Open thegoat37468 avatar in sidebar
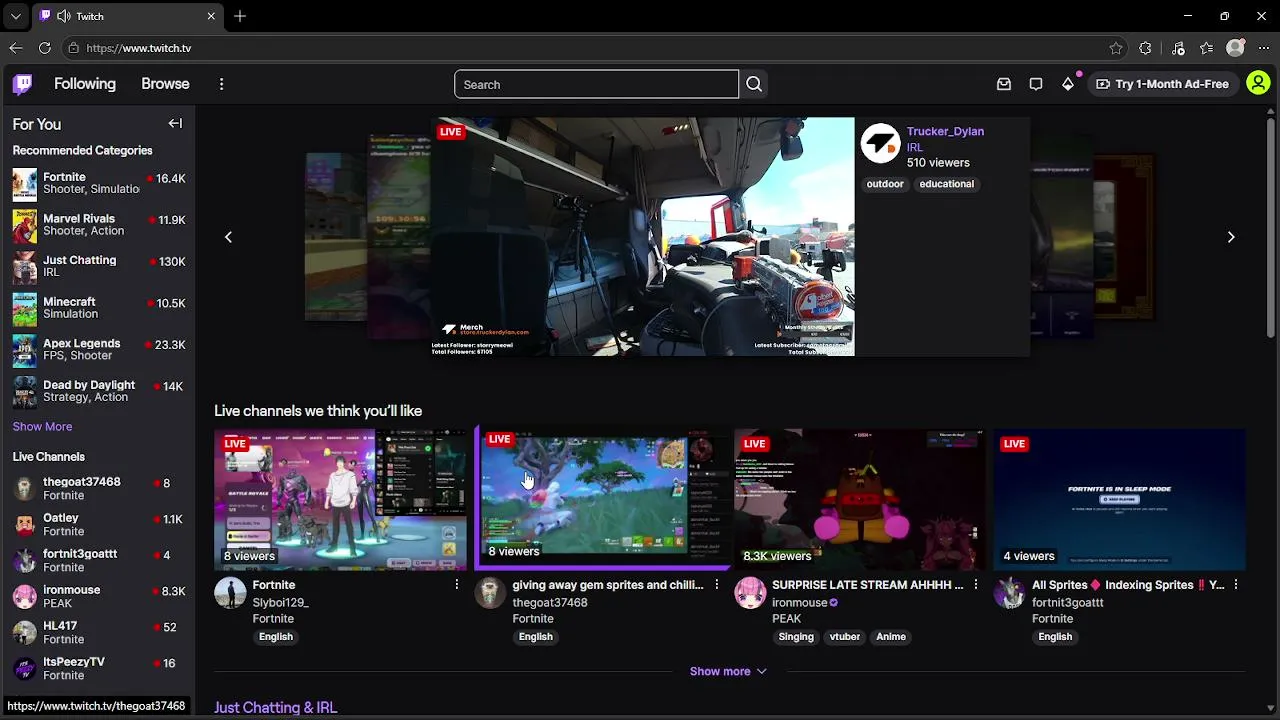This screenshot has width=1280, height=720. pos(25,488)
